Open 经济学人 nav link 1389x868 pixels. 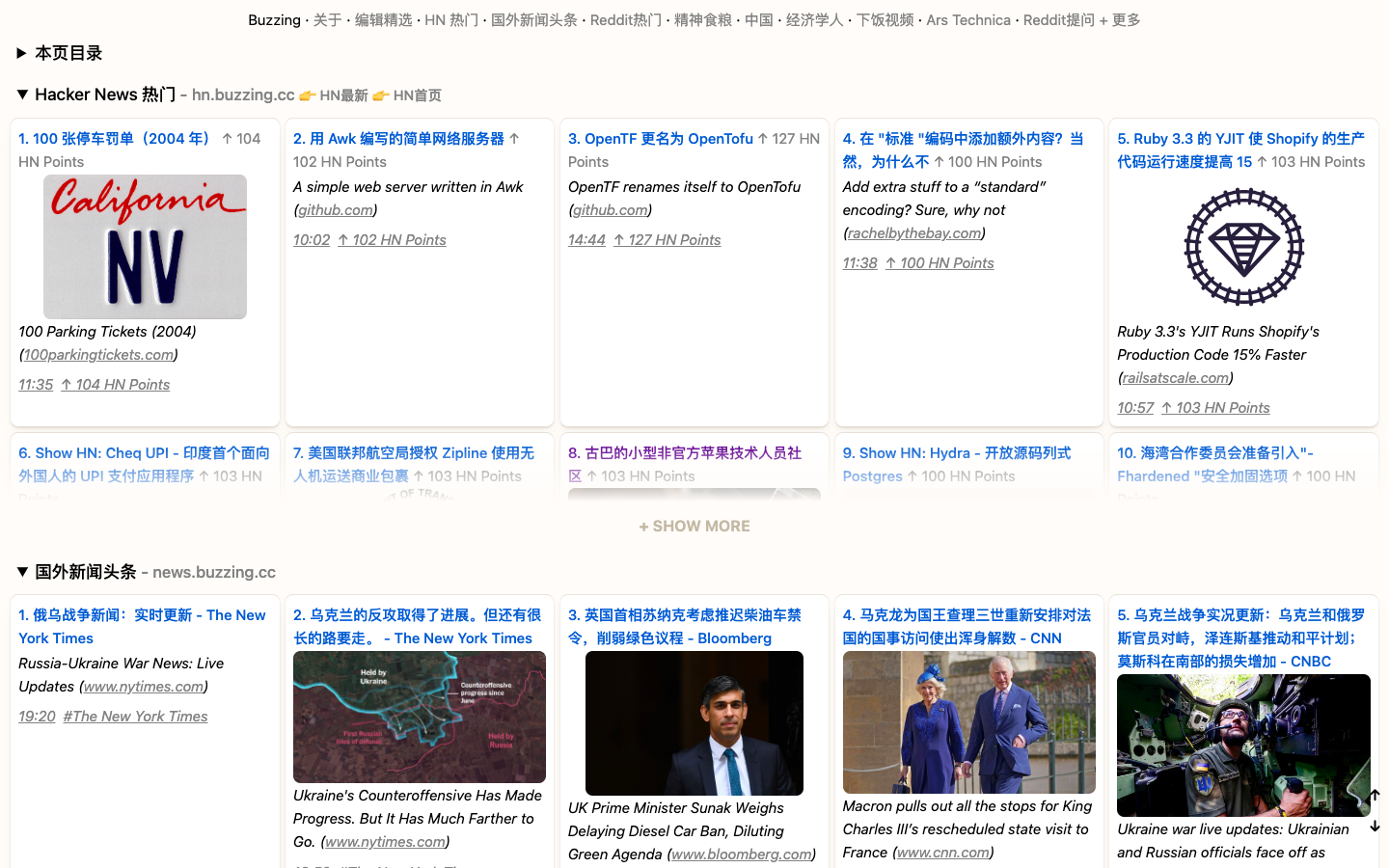click(815, 19)
